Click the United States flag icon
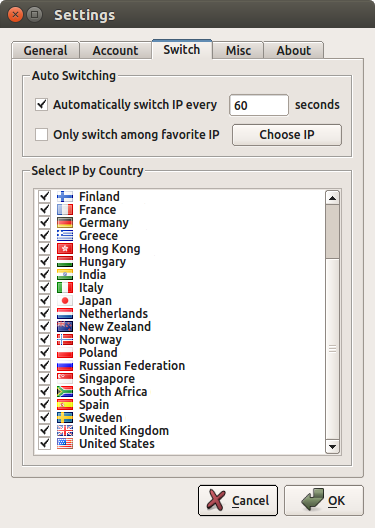 [65, 443]
